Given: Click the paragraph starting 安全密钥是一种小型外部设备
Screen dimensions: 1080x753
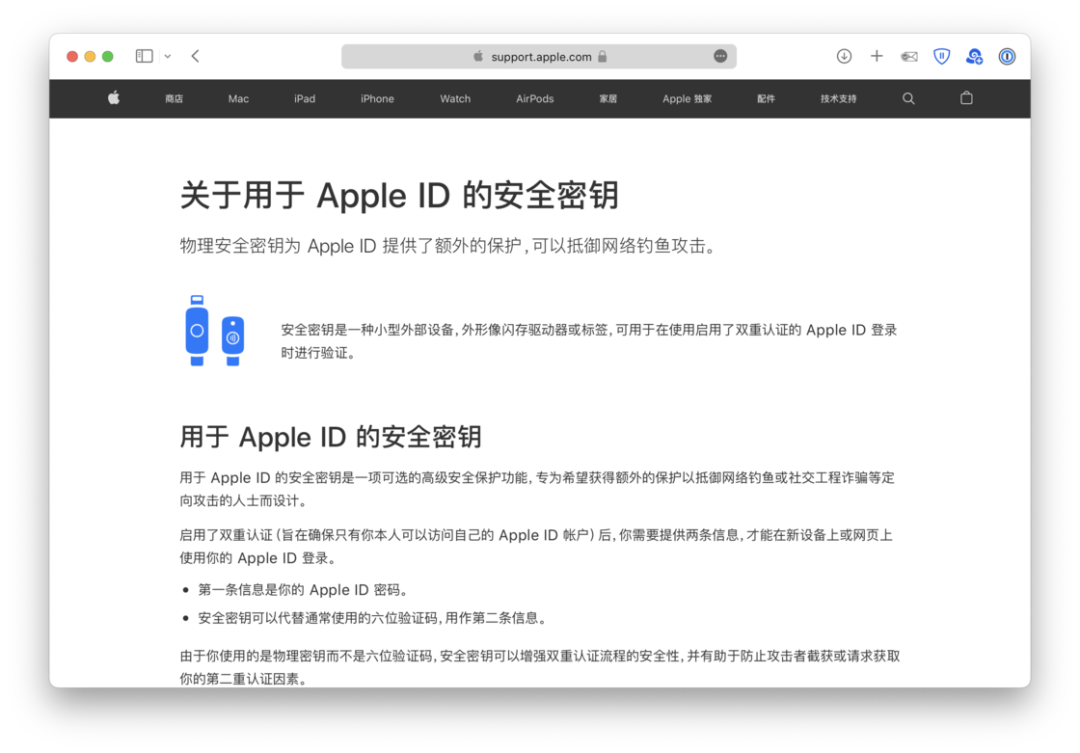Looking at the screenshot, I should pos(589,341).
